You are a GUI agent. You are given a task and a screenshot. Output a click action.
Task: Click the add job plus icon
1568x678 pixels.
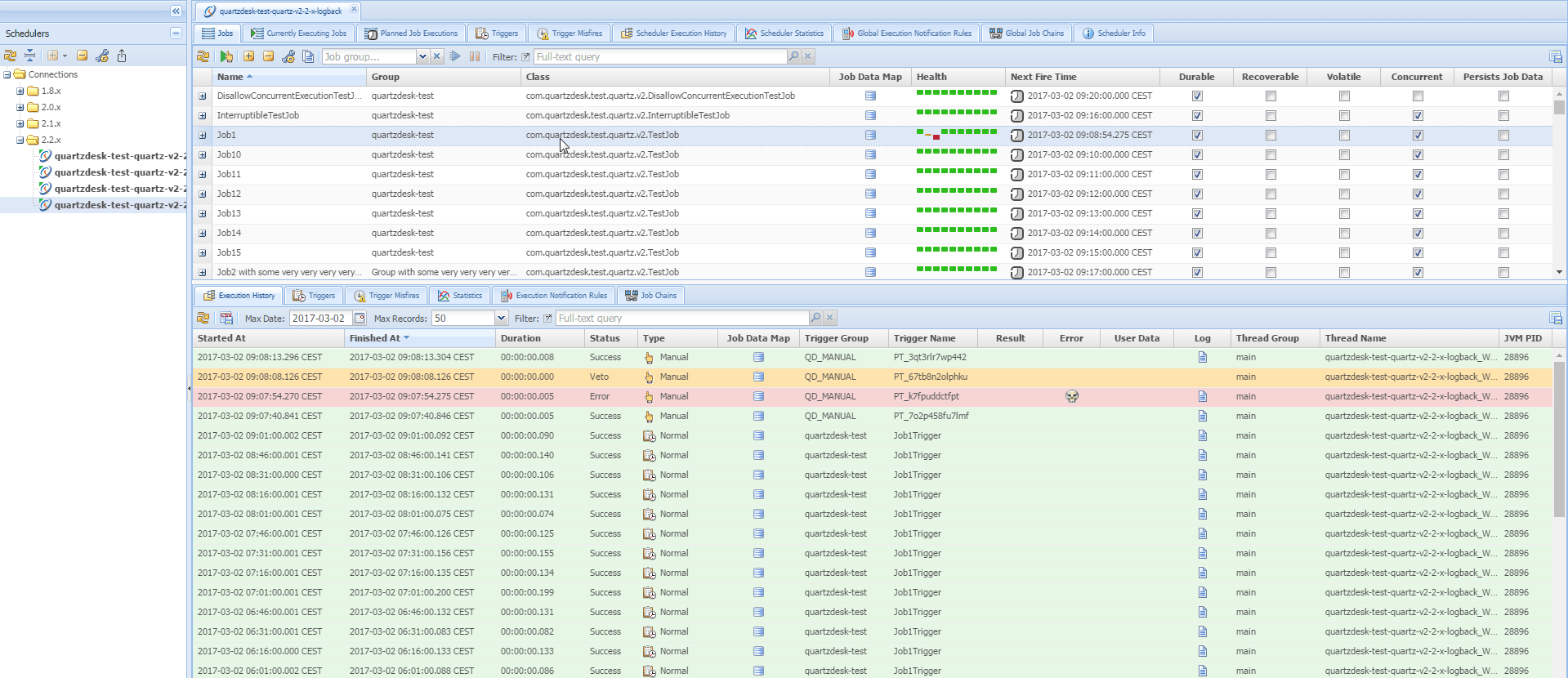[x=248, y=56]
